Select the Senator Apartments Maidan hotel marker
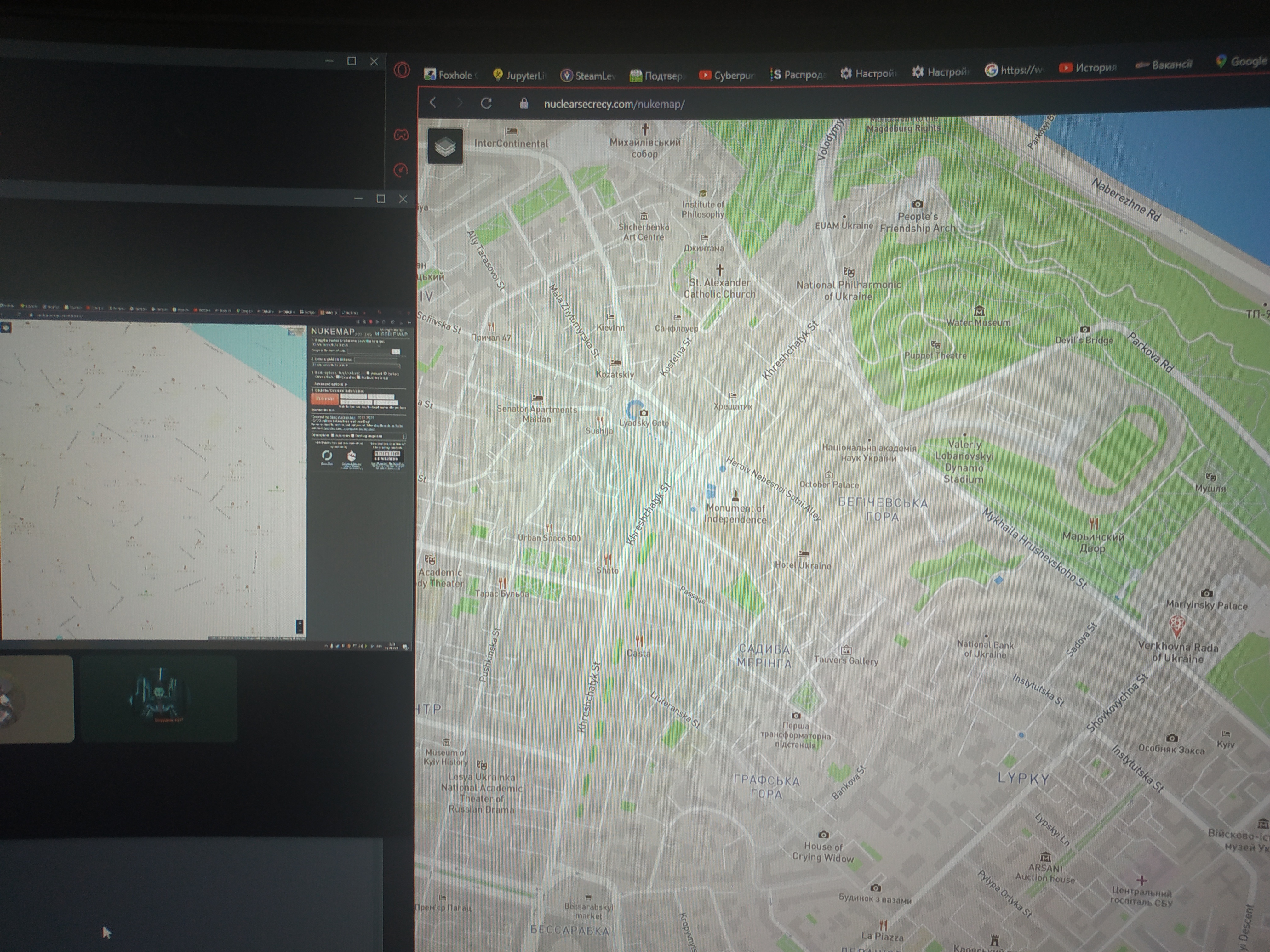 537,398
